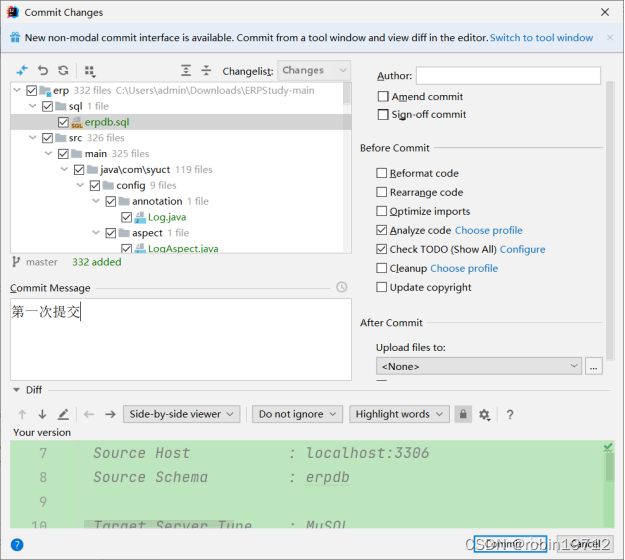
Task: Click the options panel vertical scrollbar
Action: (x=610, y=221)
